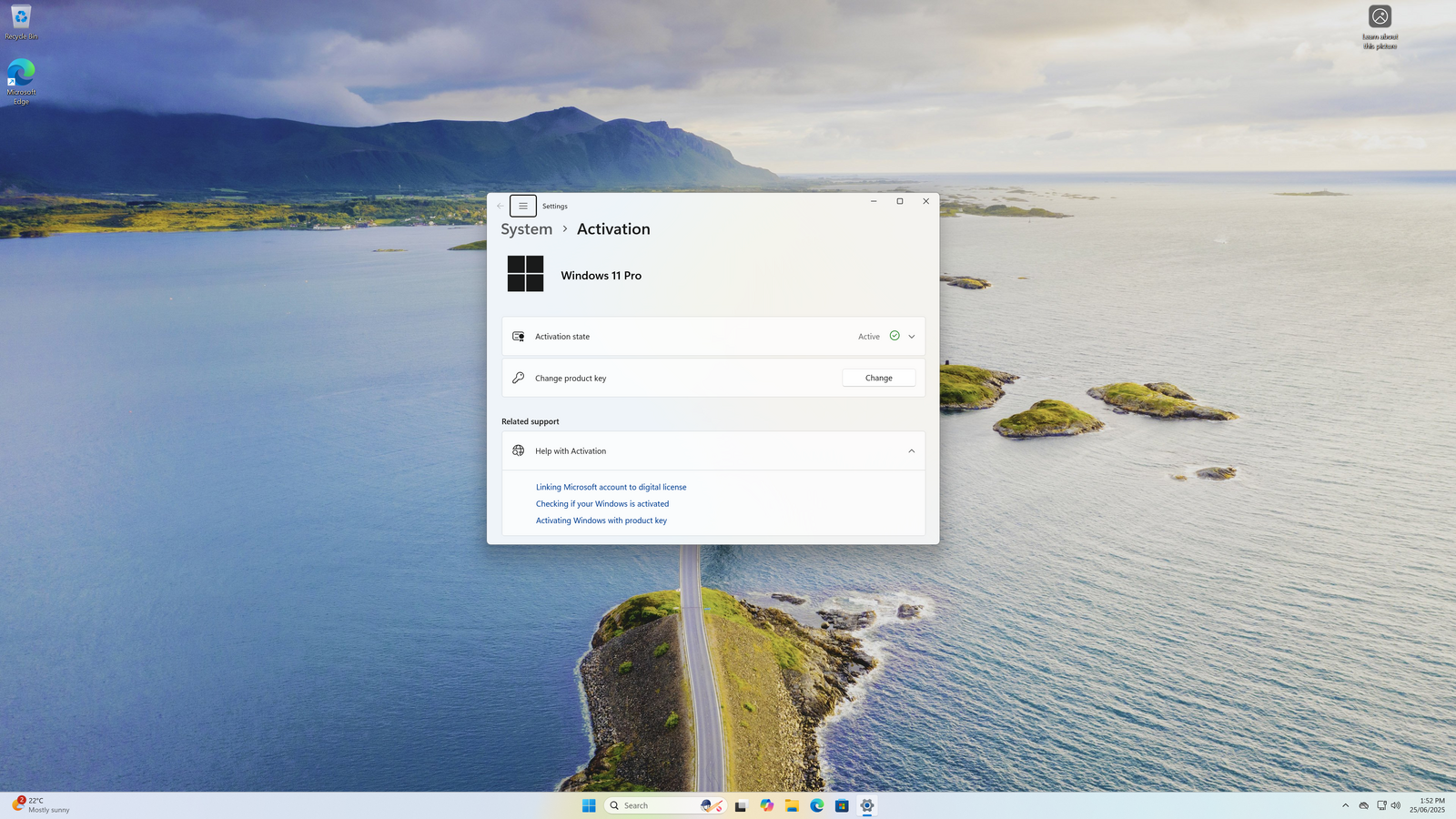Close the Settings window
The height and width of the screenshot is (819, 1456).
(x=926, y=201)
